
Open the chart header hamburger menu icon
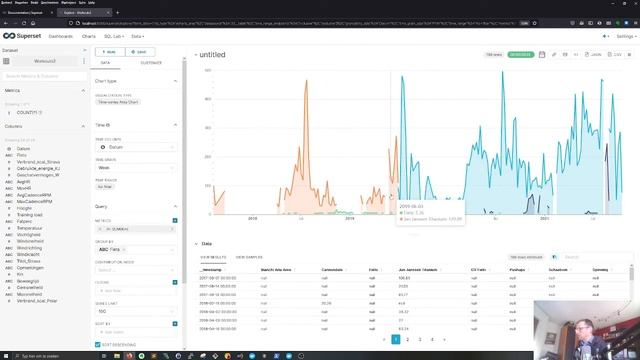(629, 54)
